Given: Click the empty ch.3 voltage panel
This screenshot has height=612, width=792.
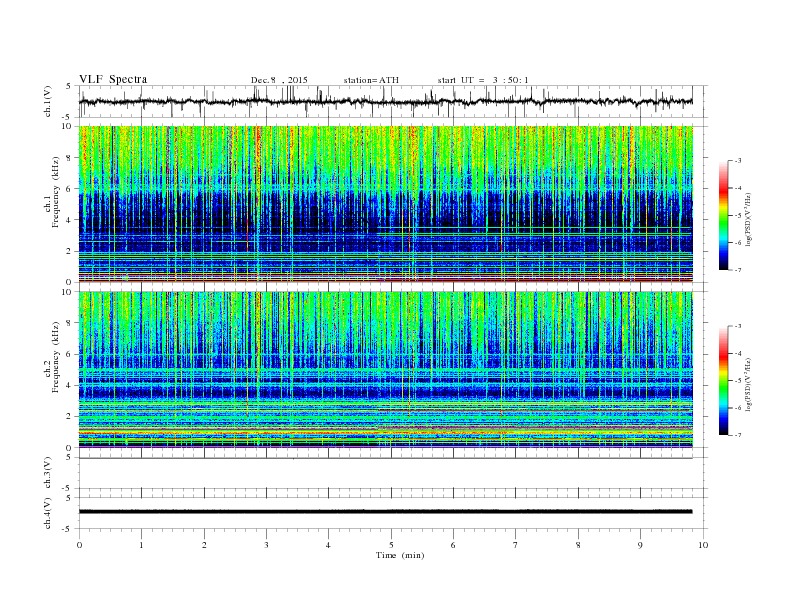Looking at the screenshot, I should pyautogui.click(x=392, y=473).
